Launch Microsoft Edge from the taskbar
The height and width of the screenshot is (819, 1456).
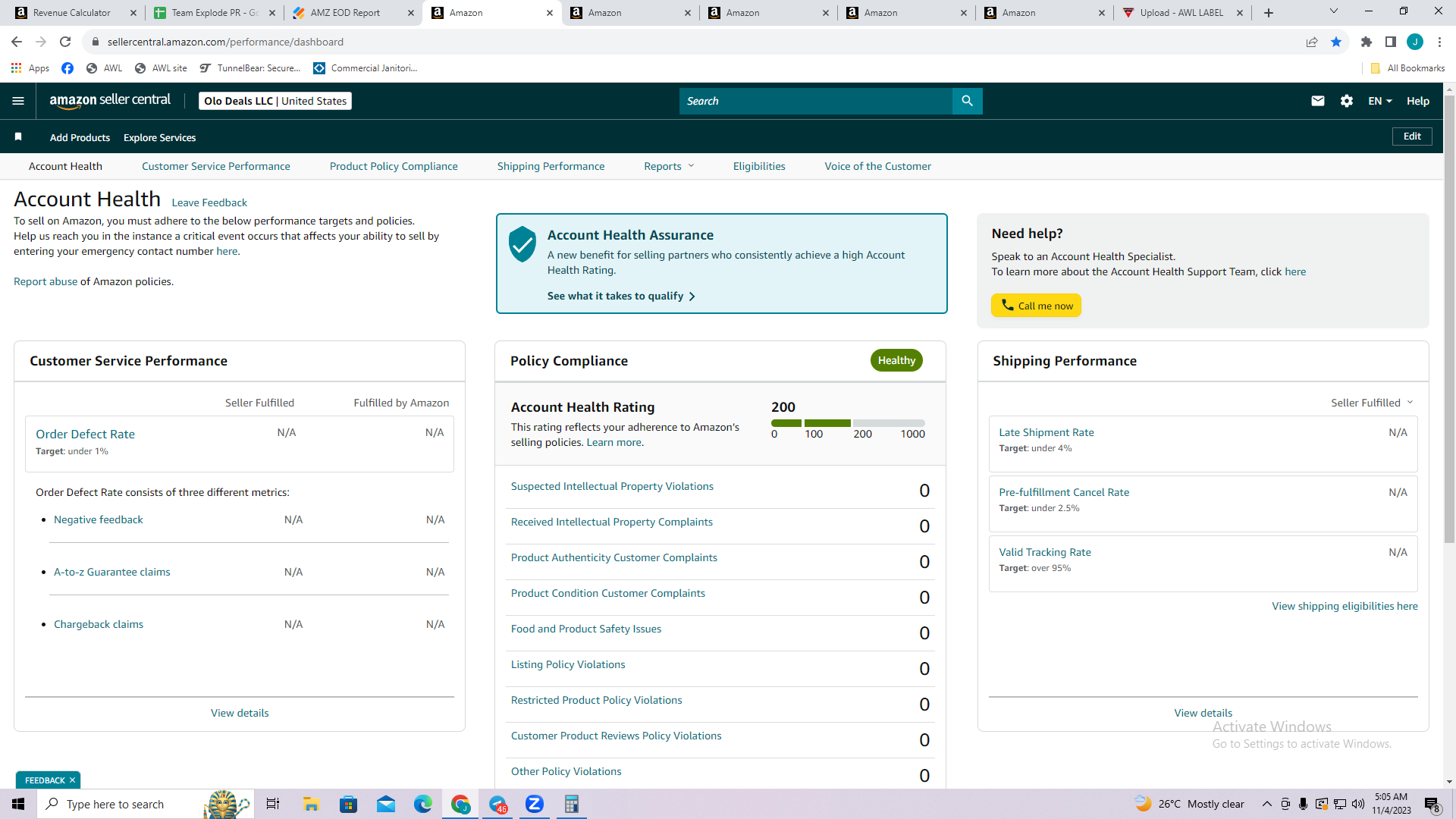click(x=423, y=804)
